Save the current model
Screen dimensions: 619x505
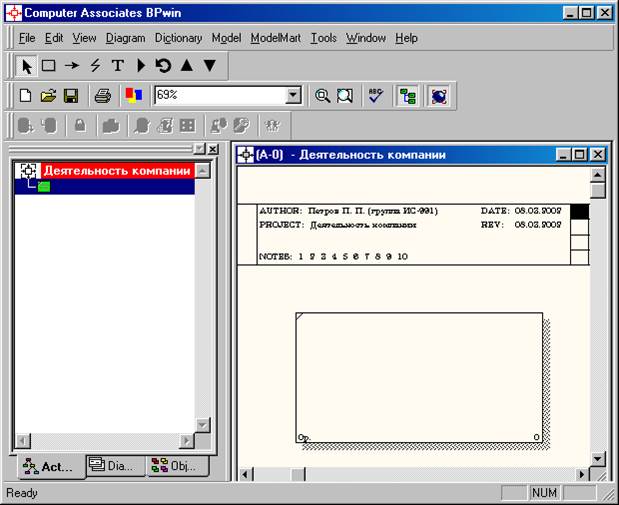(71, 96)
